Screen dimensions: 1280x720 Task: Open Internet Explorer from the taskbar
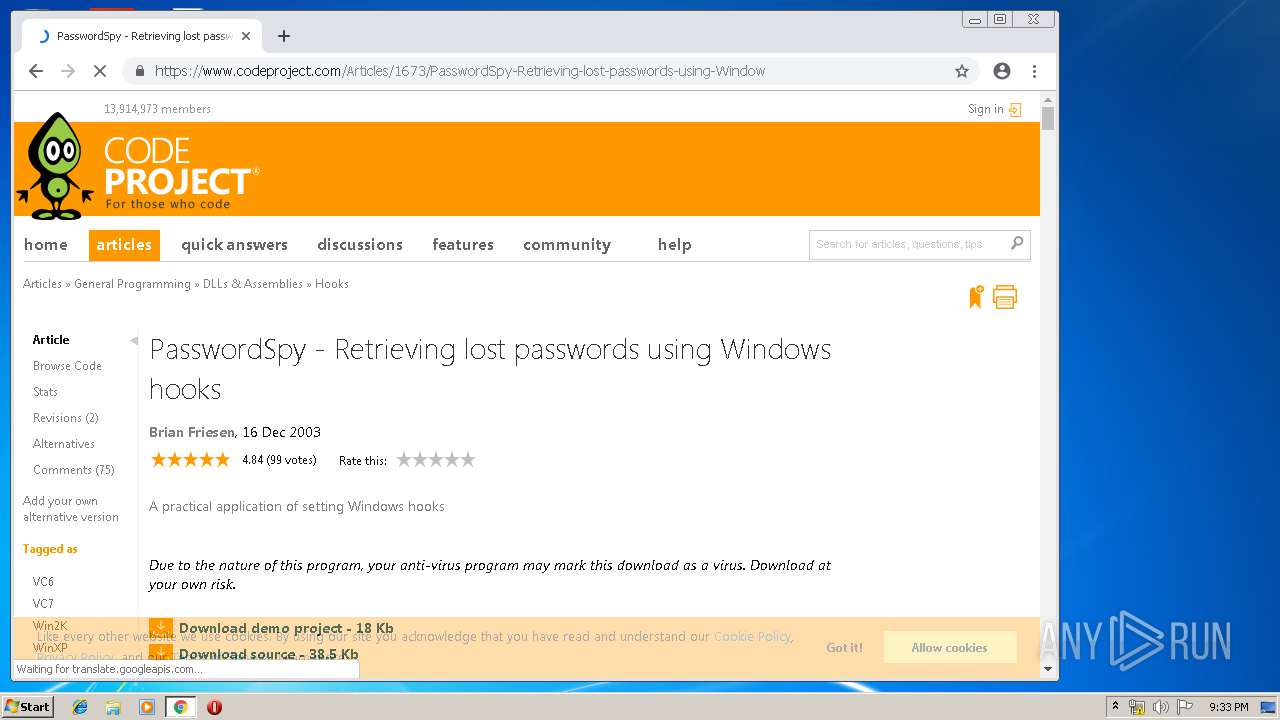(x=80, y=707)
